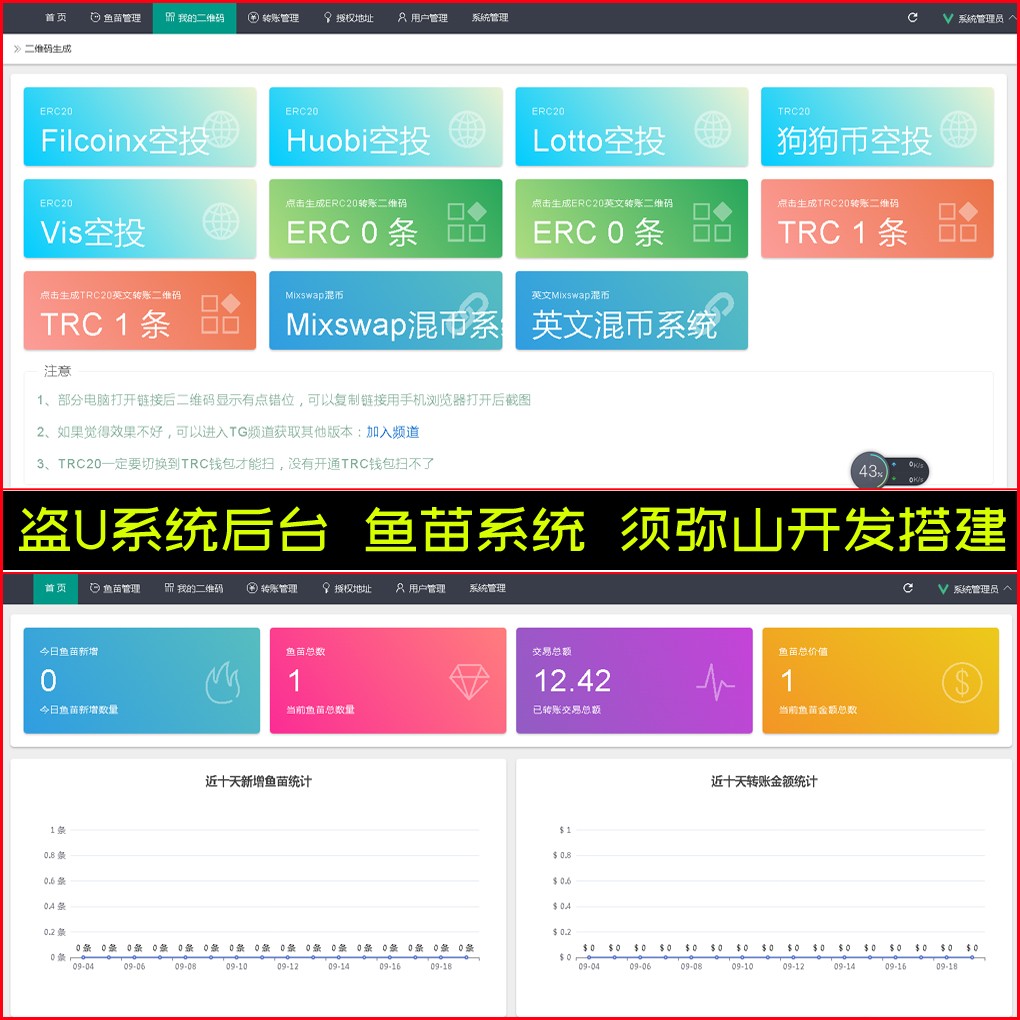Open the 加入频道 link in the notes
The image size is (1020, 1020).
pos(392,432)
